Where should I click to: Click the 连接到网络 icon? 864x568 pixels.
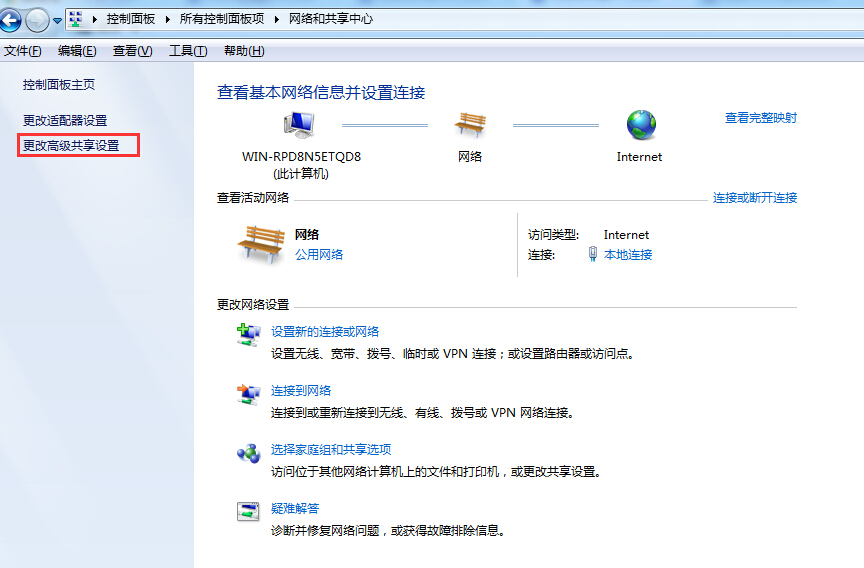click(249, 394)
